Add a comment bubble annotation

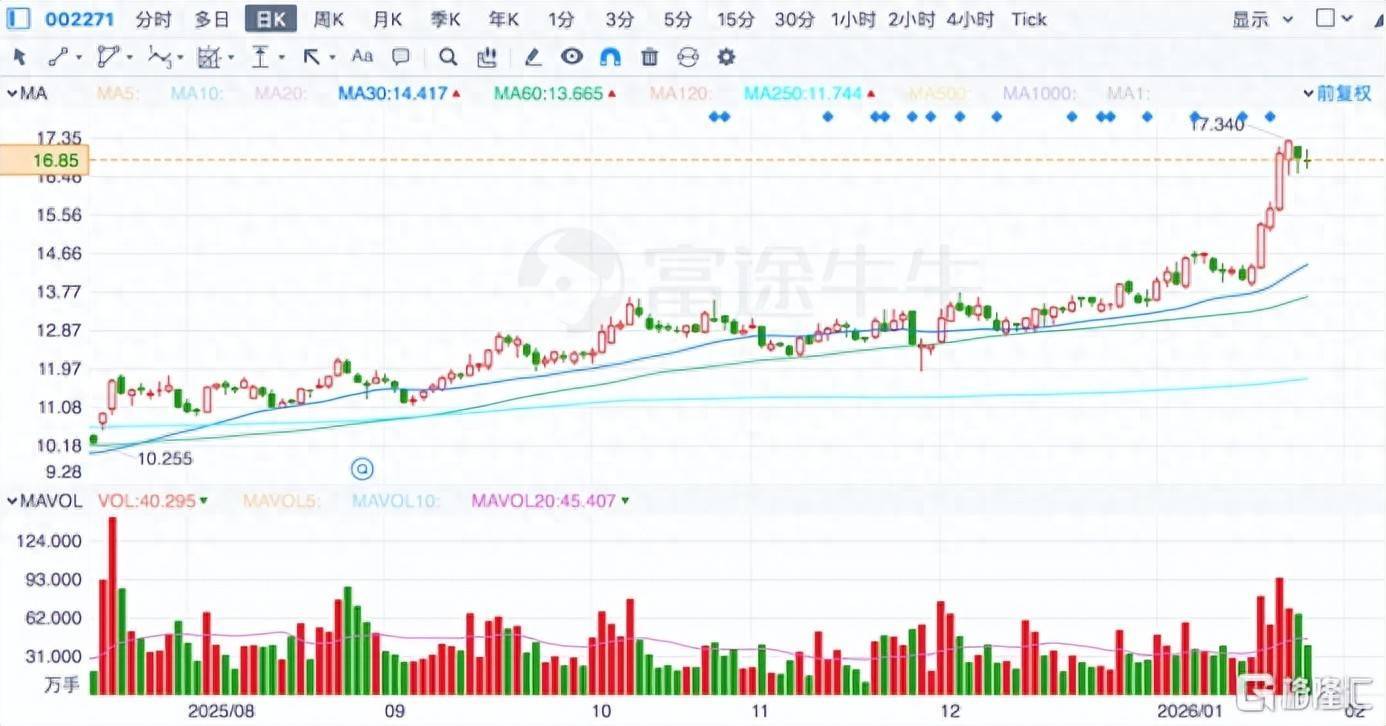point(401,57)
